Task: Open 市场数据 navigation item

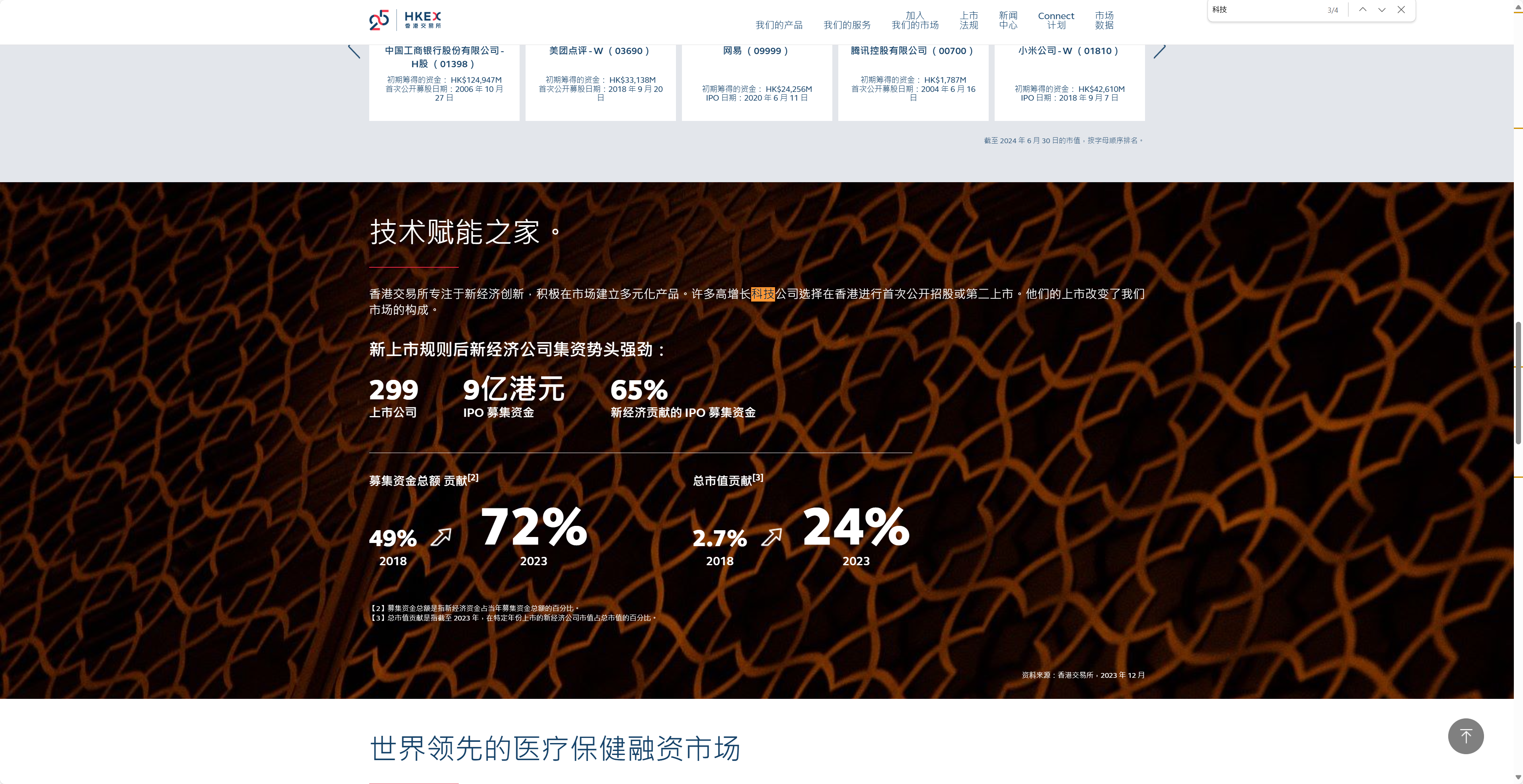Action: point(1104,20)
